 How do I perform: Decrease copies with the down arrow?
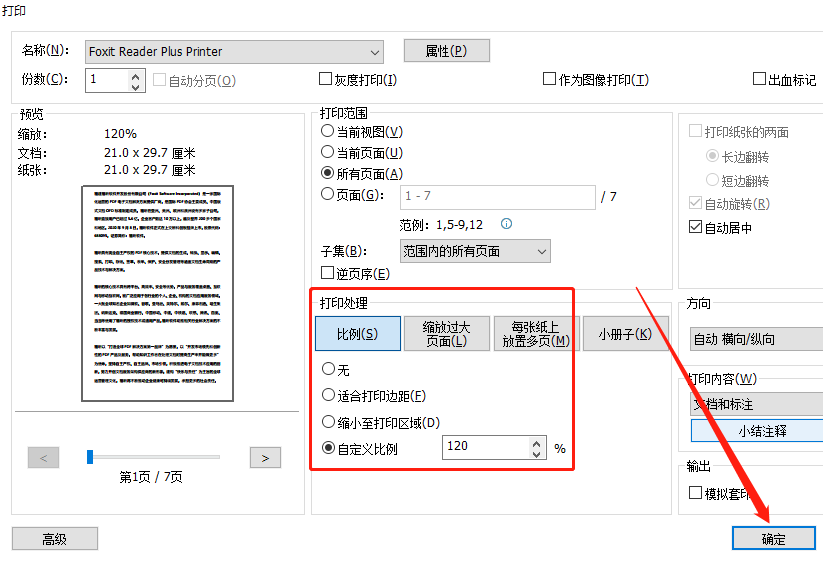click(136, 87)
